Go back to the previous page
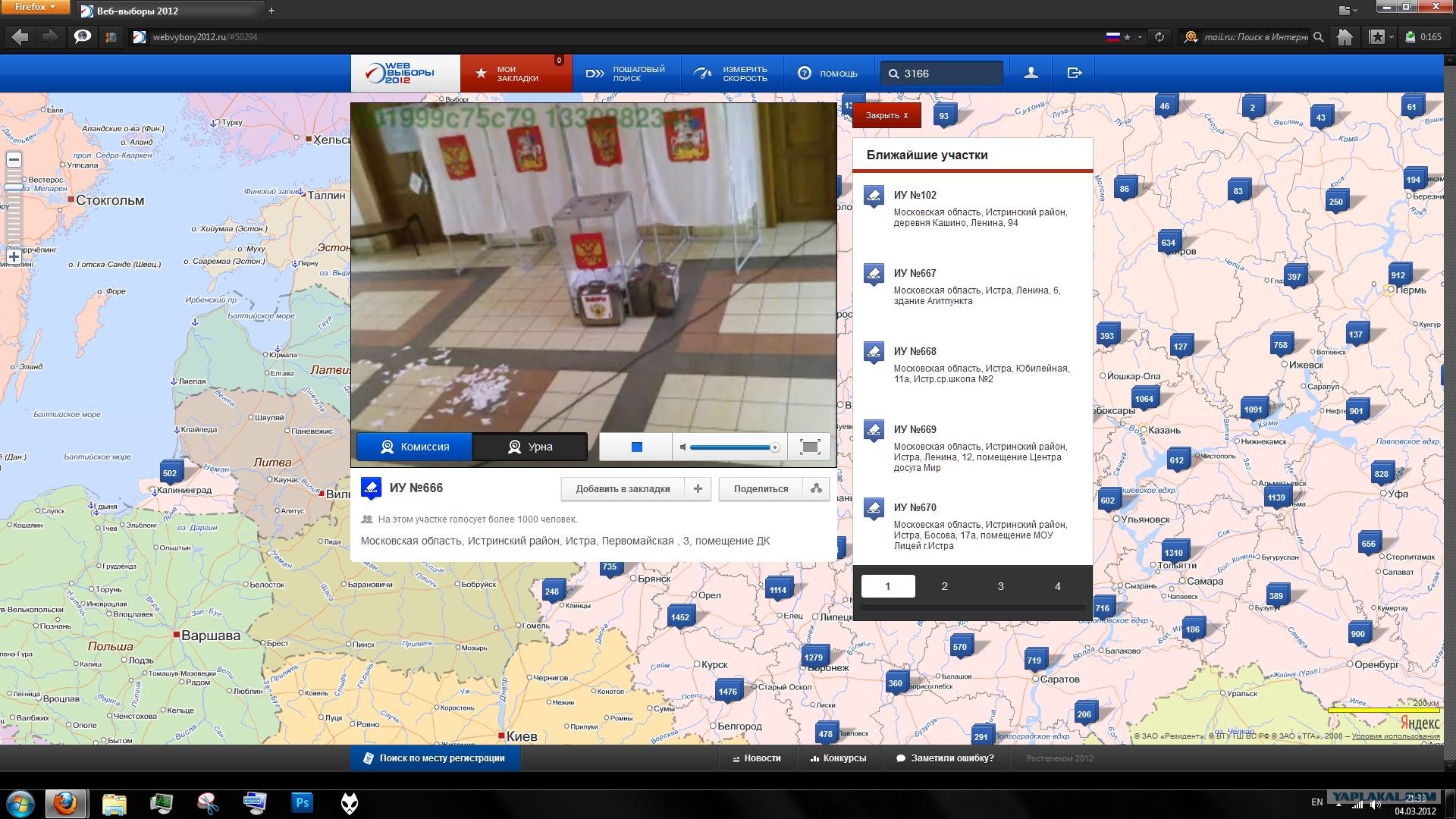 pyautogui.click(x=20, y=36)
